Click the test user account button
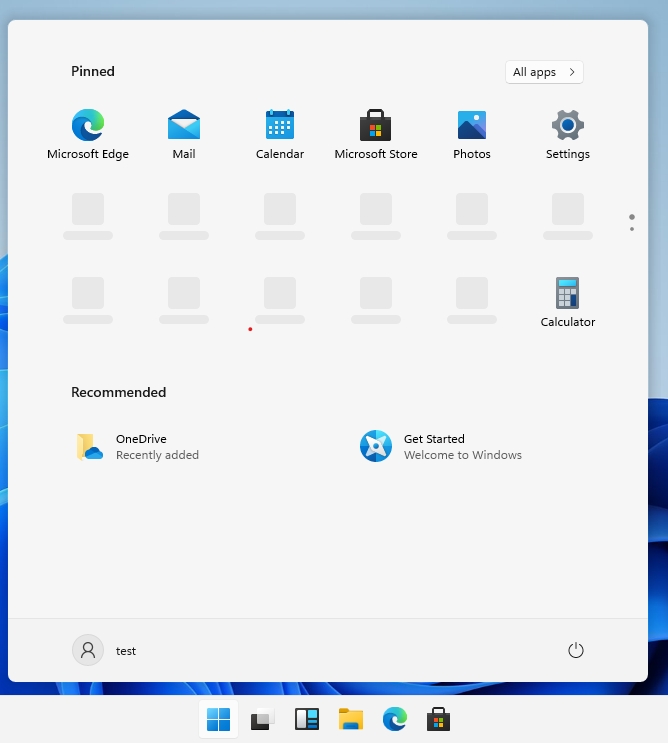The image size is (668, 743). point(105,650)
